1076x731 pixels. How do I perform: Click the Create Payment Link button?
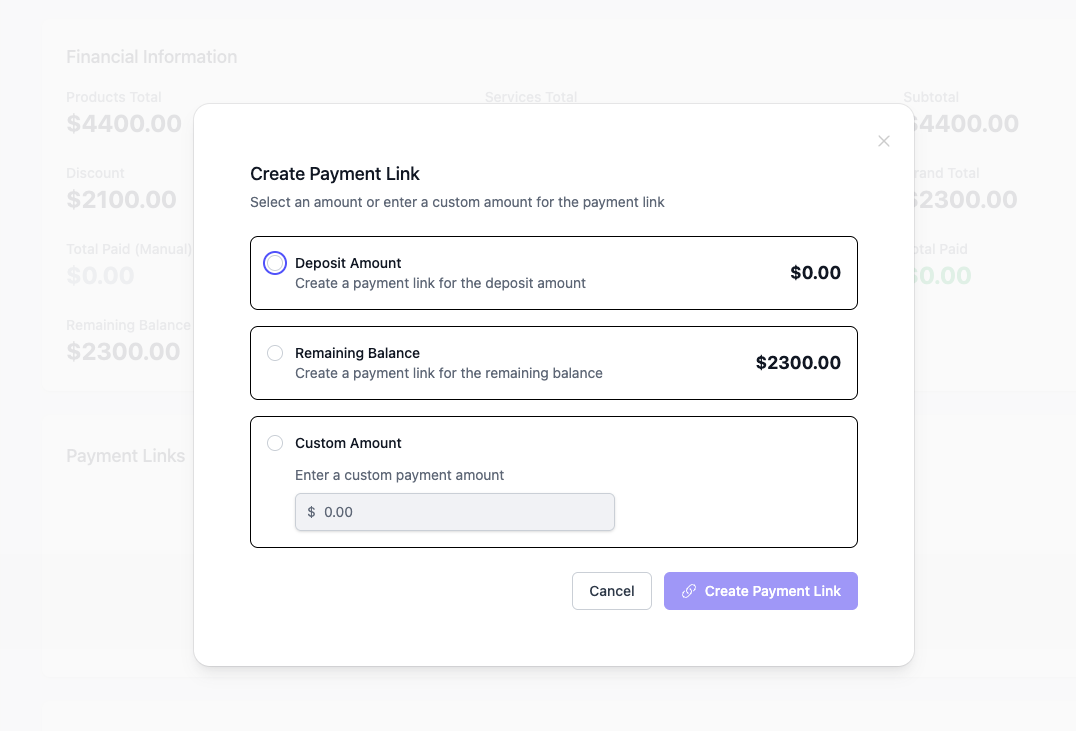(x=761, y=591)
